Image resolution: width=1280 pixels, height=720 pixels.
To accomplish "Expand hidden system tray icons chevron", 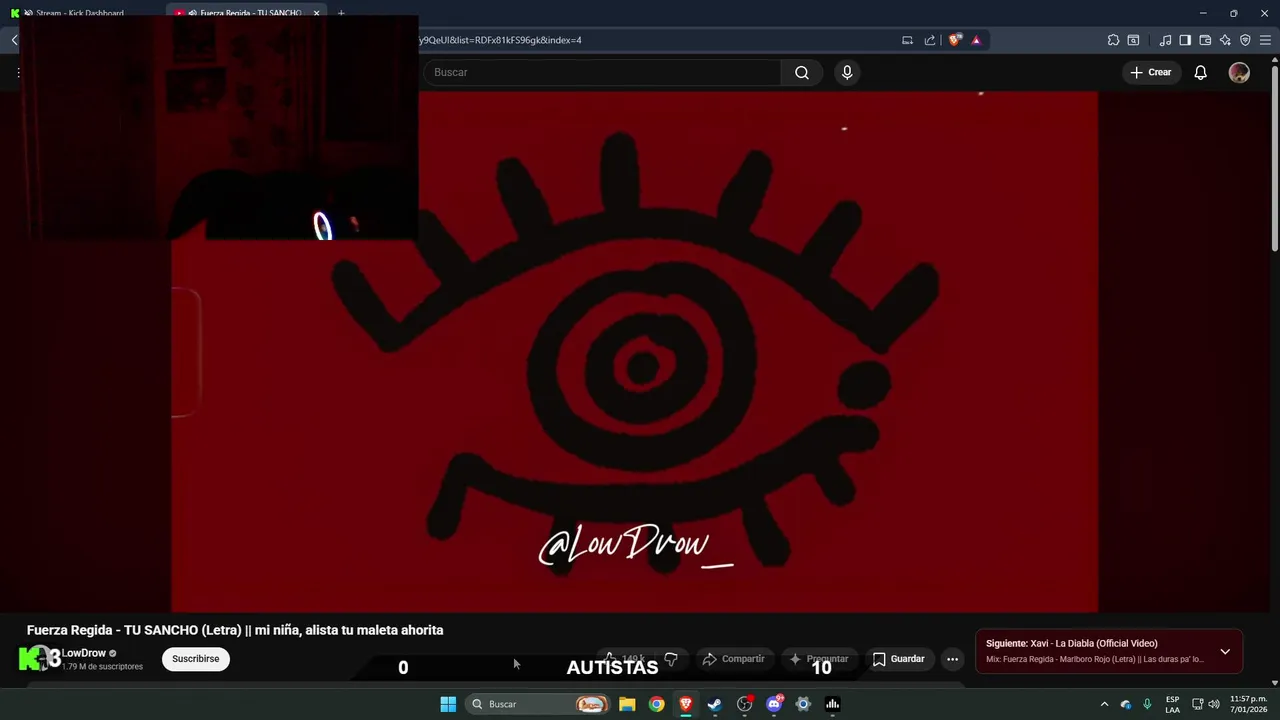I will (1104, 704).
